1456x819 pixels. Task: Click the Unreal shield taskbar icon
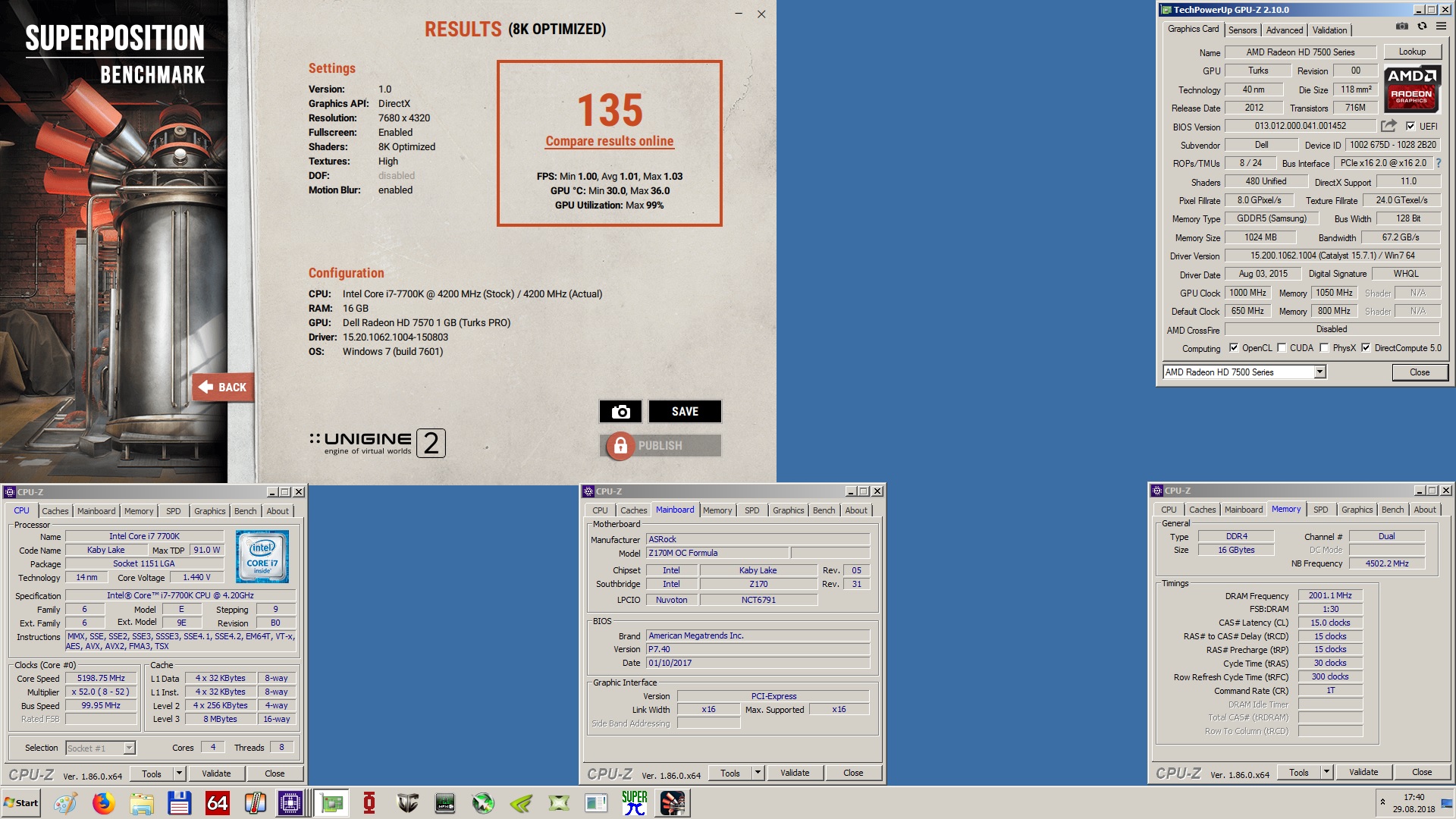pyautogui.click(x=407, y=803)
